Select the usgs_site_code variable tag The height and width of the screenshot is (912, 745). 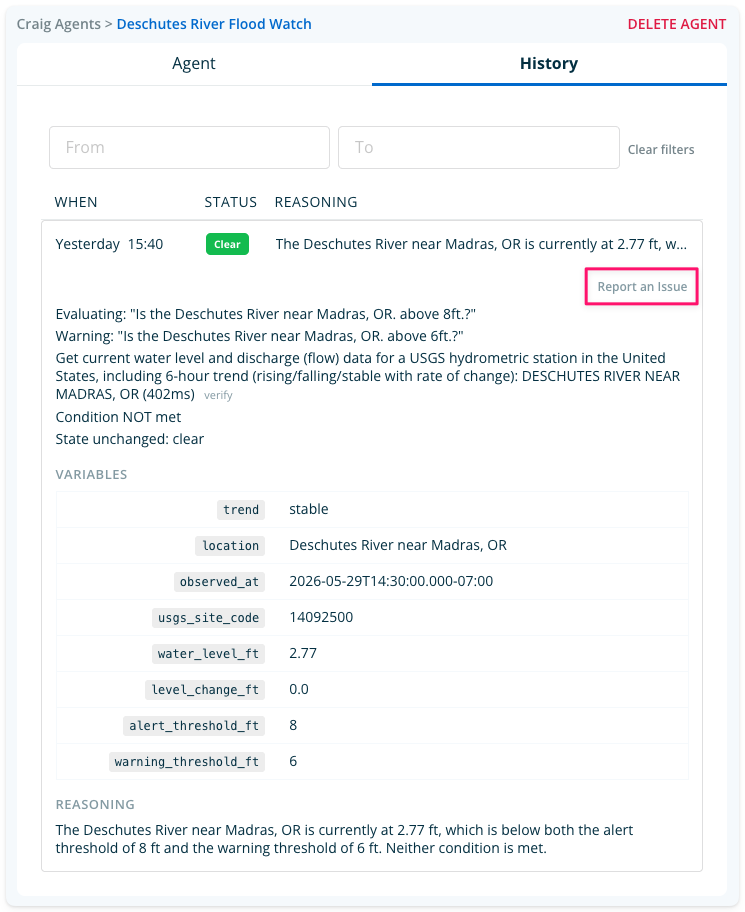tap(208, 618)
